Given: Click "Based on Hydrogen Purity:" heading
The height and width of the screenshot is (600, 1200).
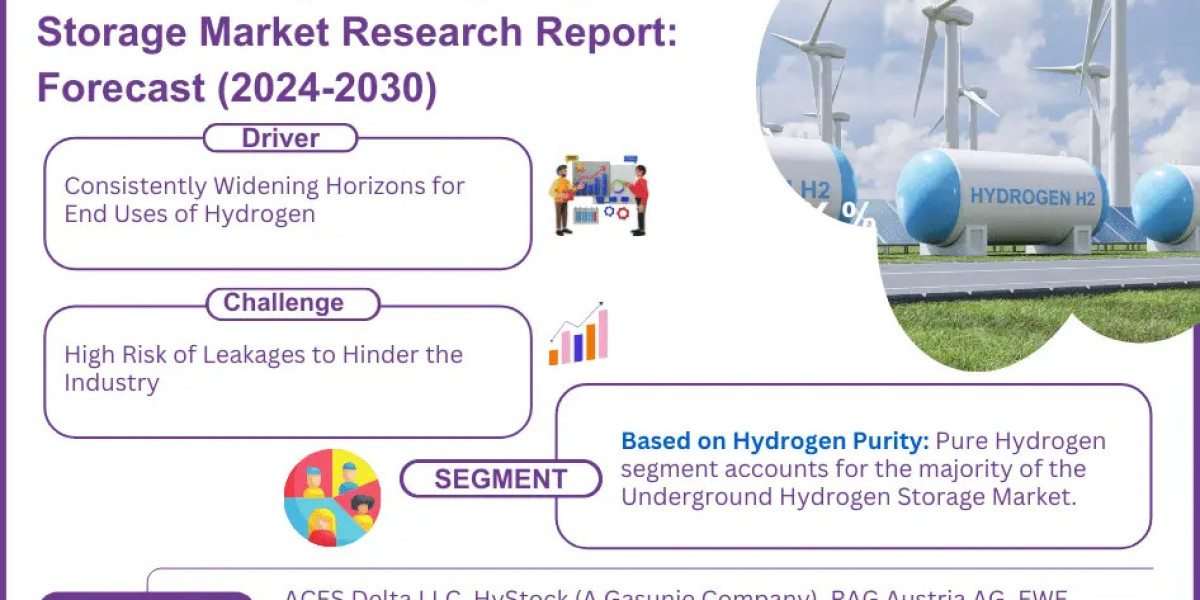Looking at the screenshot, I should pyautogui.click(x=775, y=441).
